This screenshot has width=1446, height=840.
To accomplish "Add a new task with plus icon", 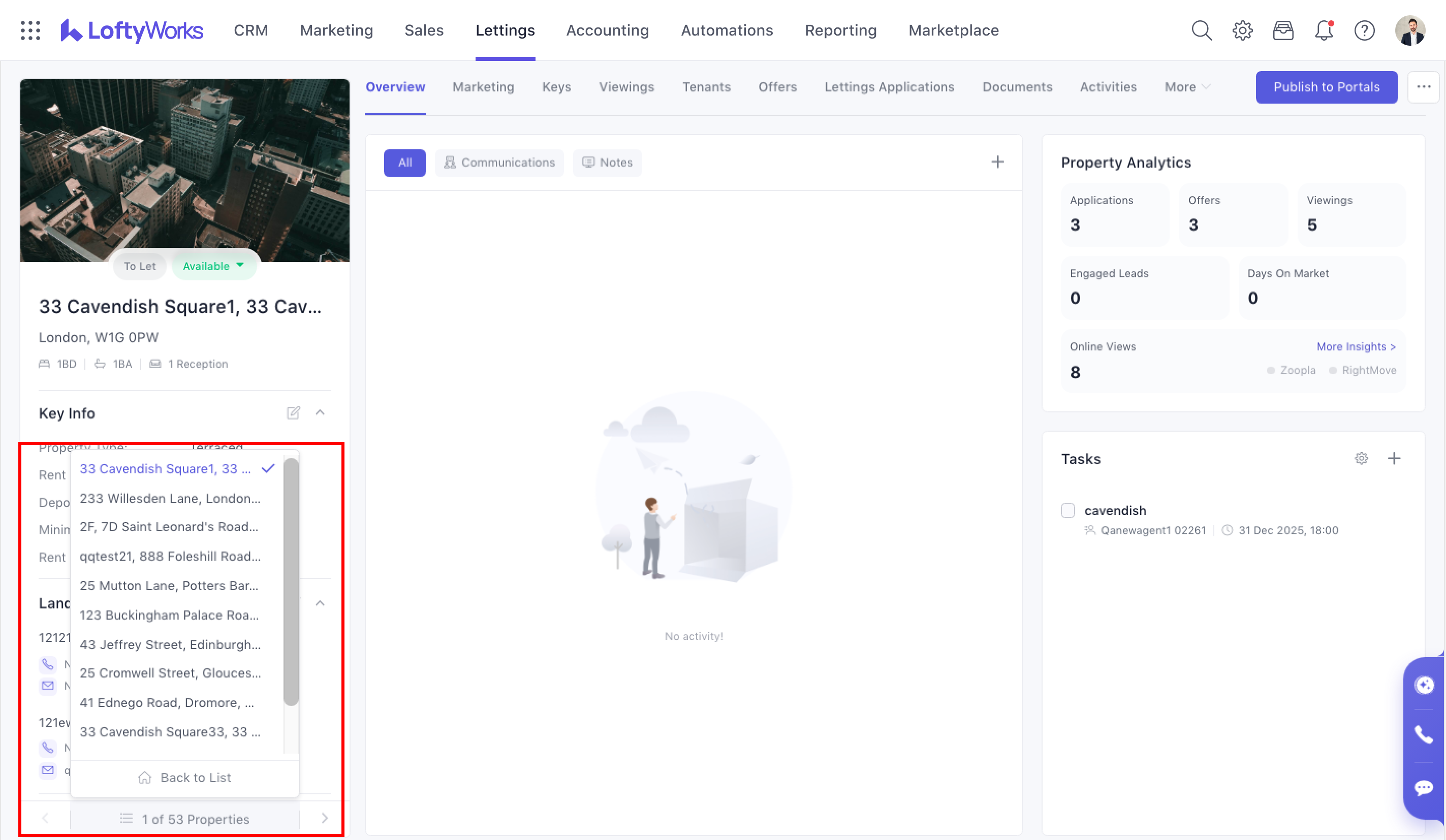I will (1394, 458).
